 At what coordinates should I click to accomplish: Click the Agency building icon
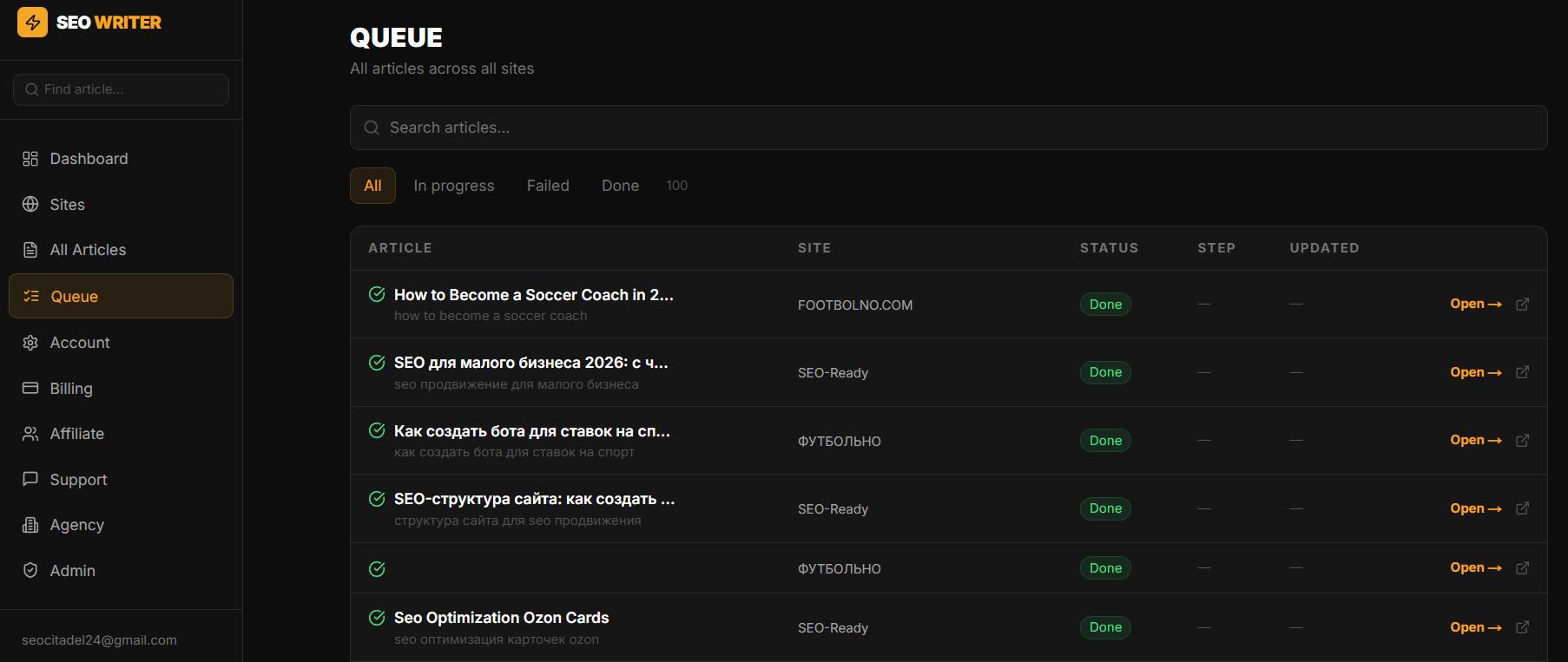tap(30, 525)
